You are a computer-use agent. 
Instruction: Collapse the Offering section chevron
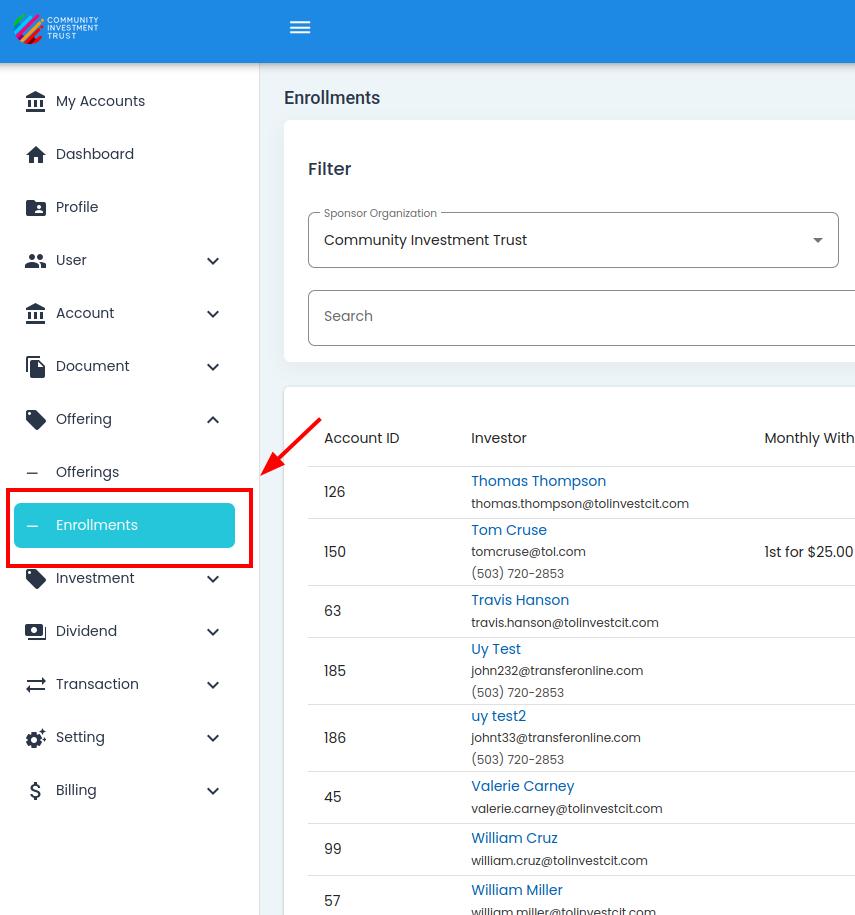tap(213, 420)
